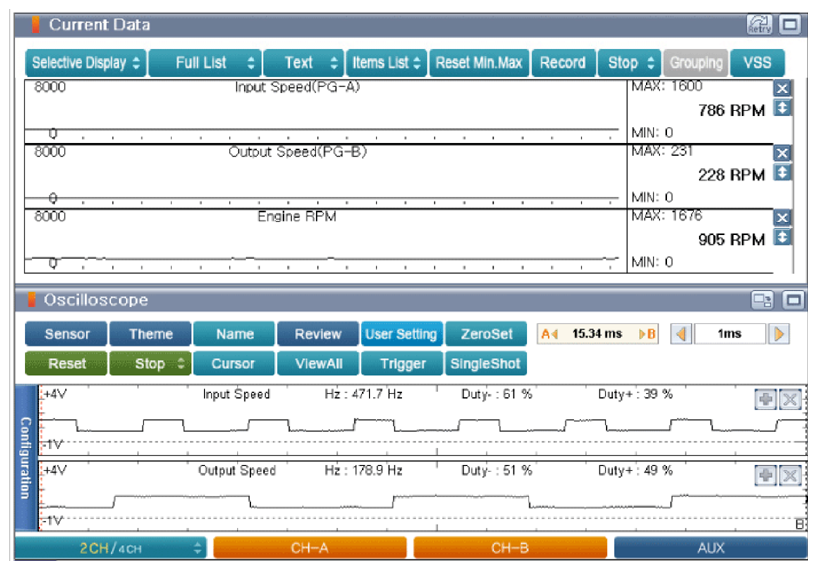
Task: Increase time base with right arrow
Action: pyautogui.click(x=779, y=333)
